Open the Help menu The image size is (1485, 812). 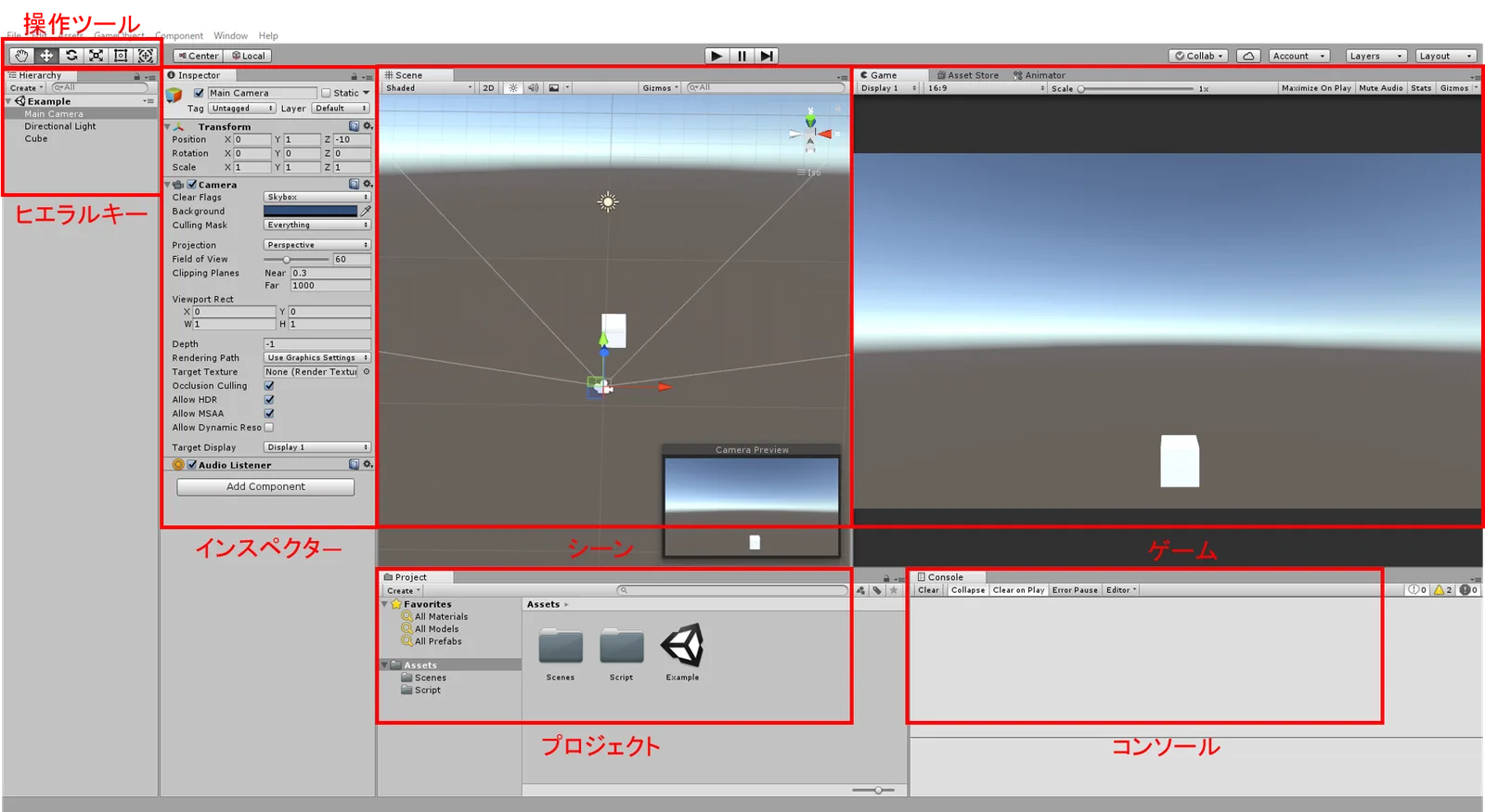pos(268,36)
